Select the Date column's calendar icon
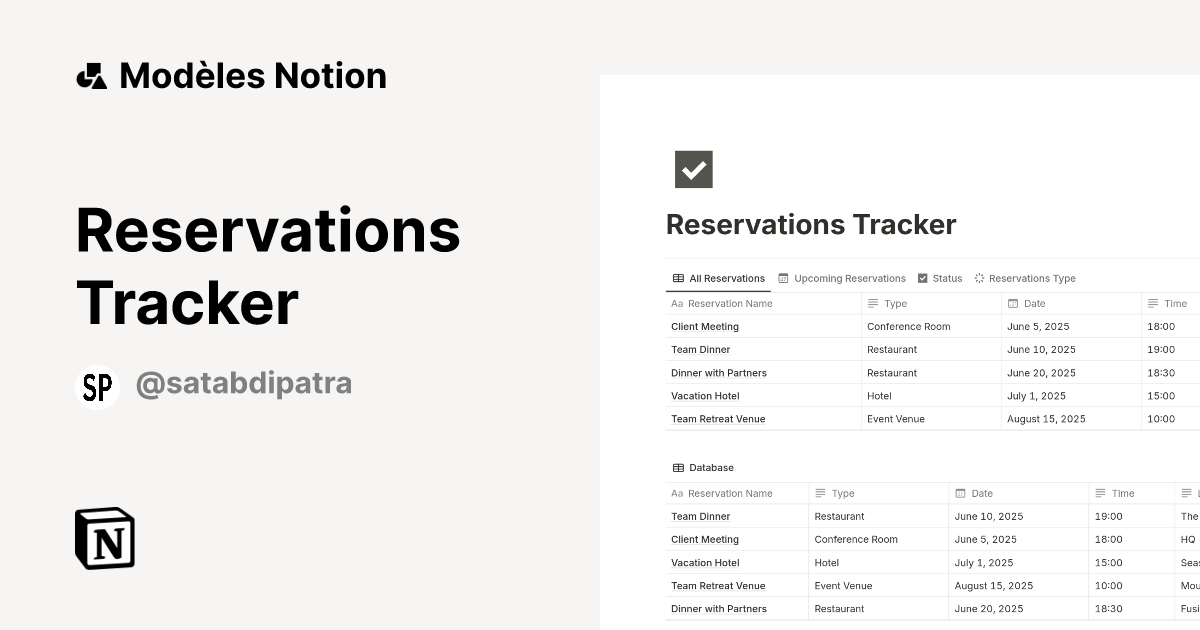Image resolution: width=1200 pixels, height=630 pixels. pos(1014,303)
